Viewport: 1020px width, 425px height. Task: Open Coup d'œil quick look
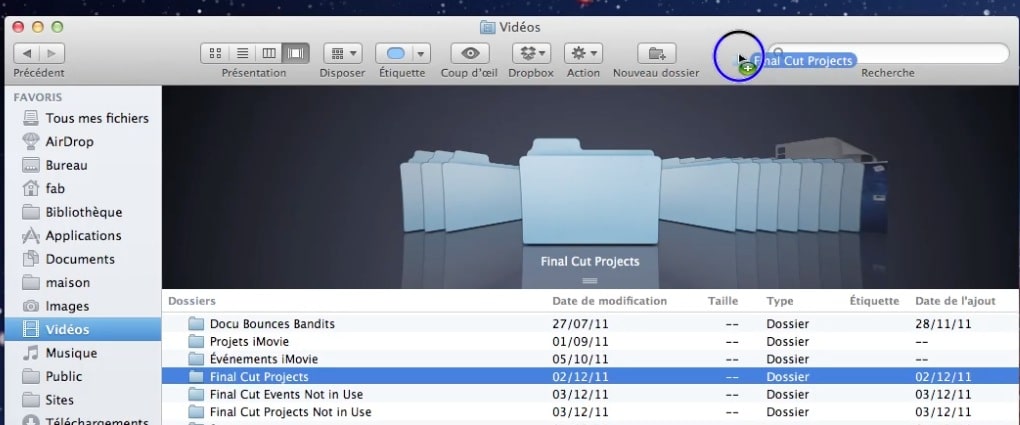(x=470, y=53)
